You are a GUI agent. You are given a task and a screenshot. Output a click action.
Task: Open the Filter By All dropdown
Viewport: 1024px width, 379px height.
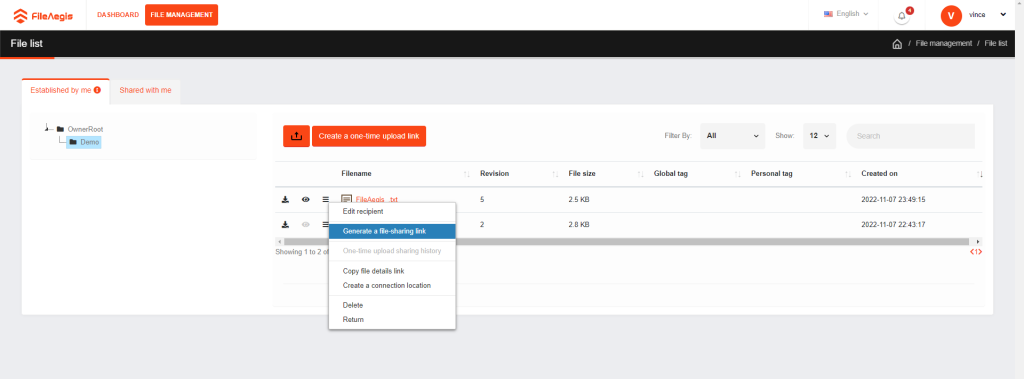point(733,136)
